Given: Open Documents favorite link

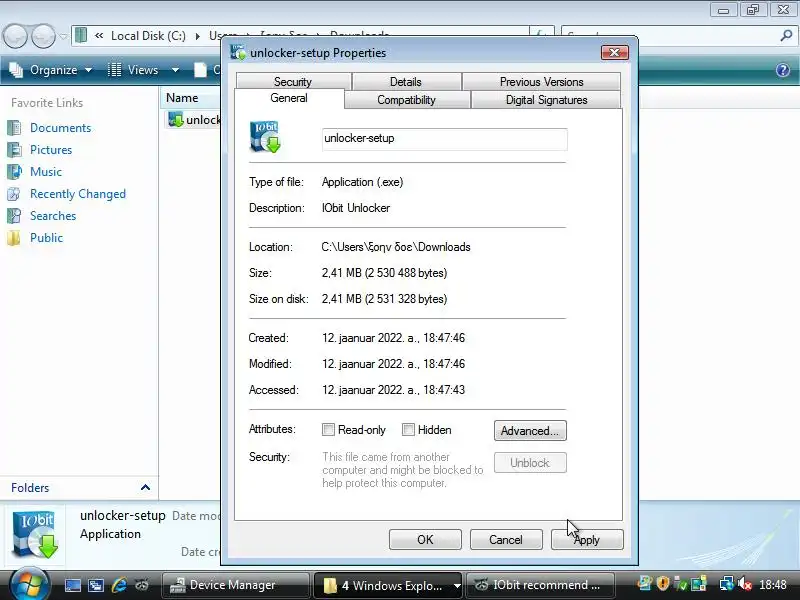Looking at the screenshot, I should pyautogui.click(x=60, y=128).
